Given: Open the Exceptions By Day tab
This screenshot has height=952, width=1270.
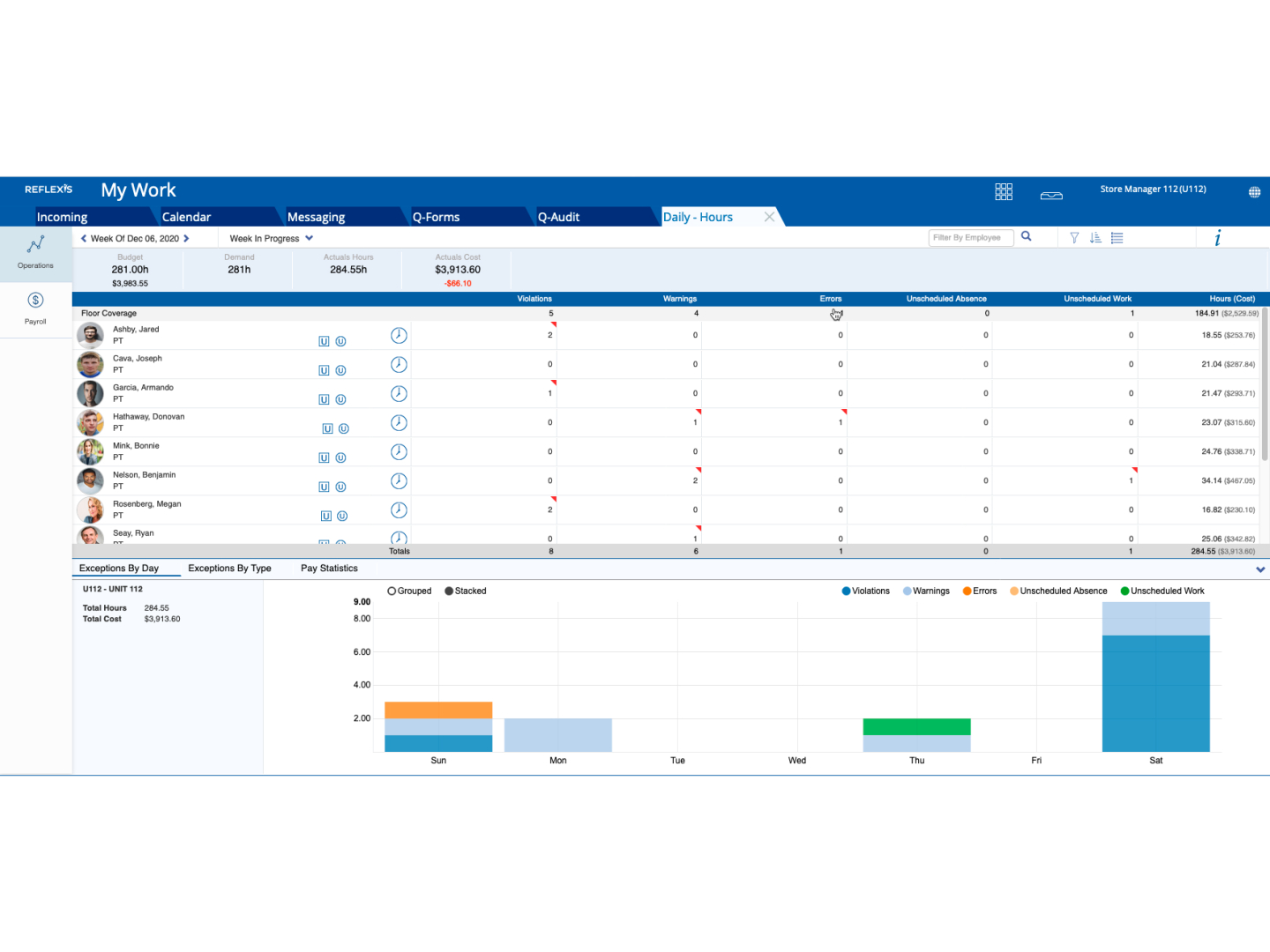Looking at the screenshot, I should pyautogui.click(x=119, y=569).
